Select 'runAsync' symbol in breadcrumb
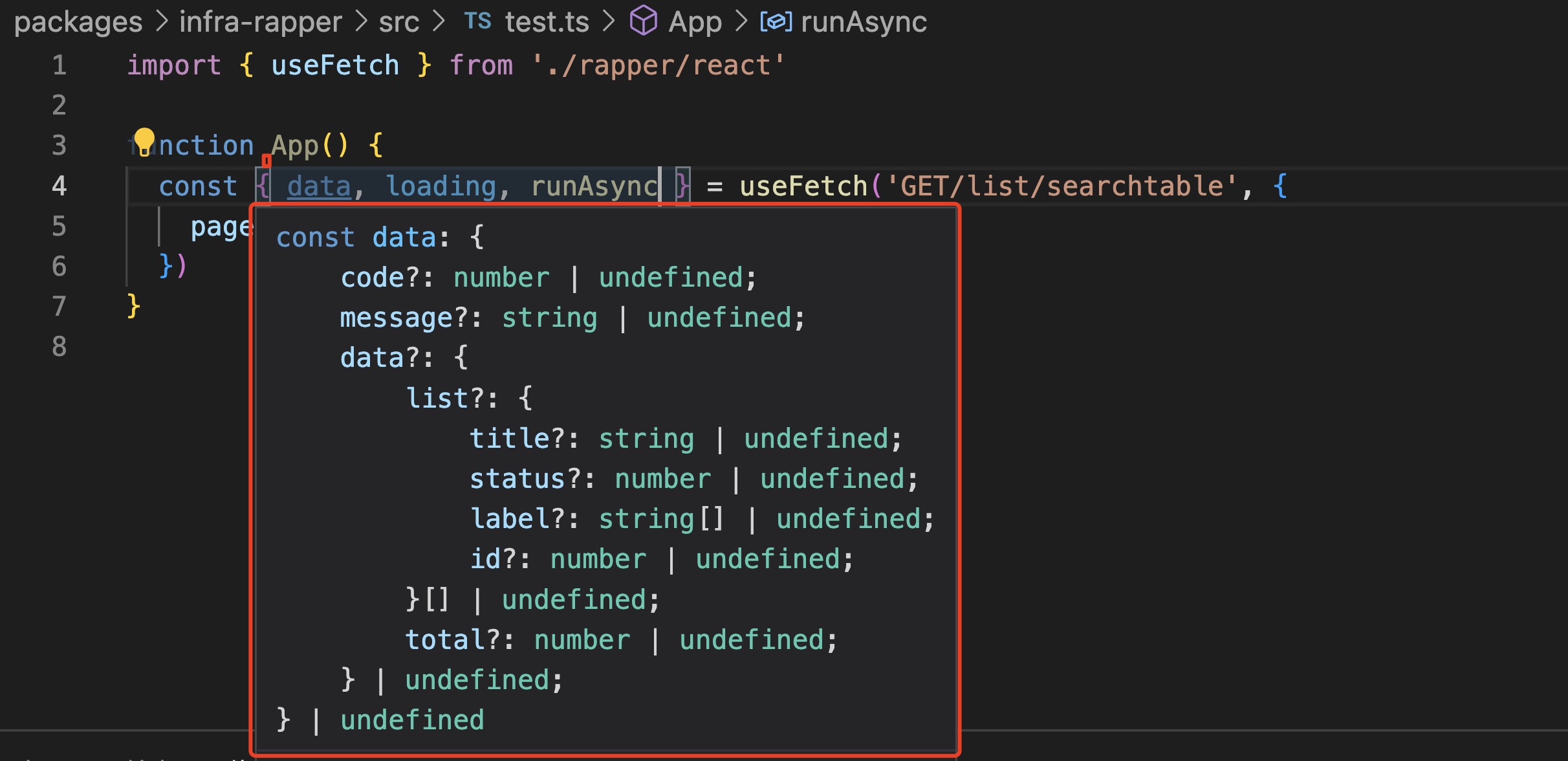Viewport: 1568px width, 761px height. pyautogui.click(x=864, y=23)
